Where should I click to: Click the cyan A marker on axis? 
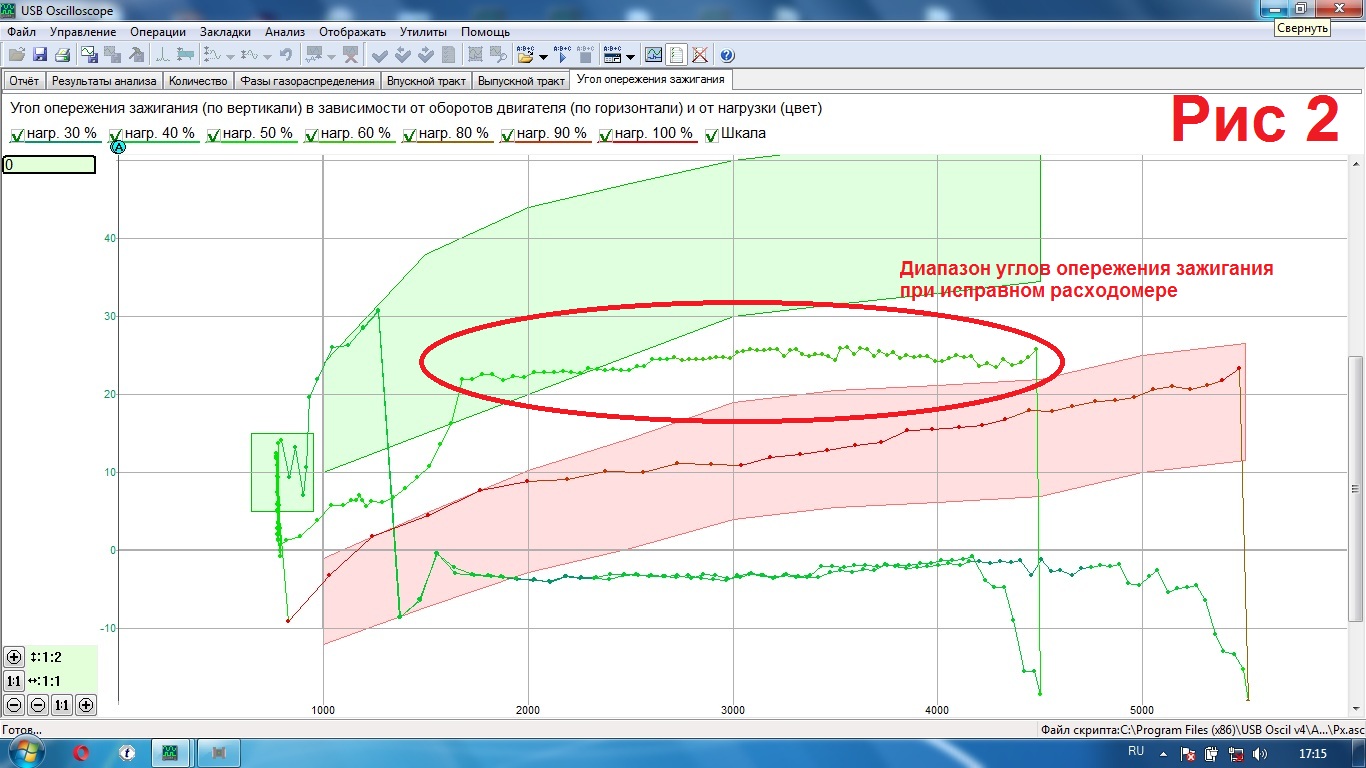[x=118, y=147]
